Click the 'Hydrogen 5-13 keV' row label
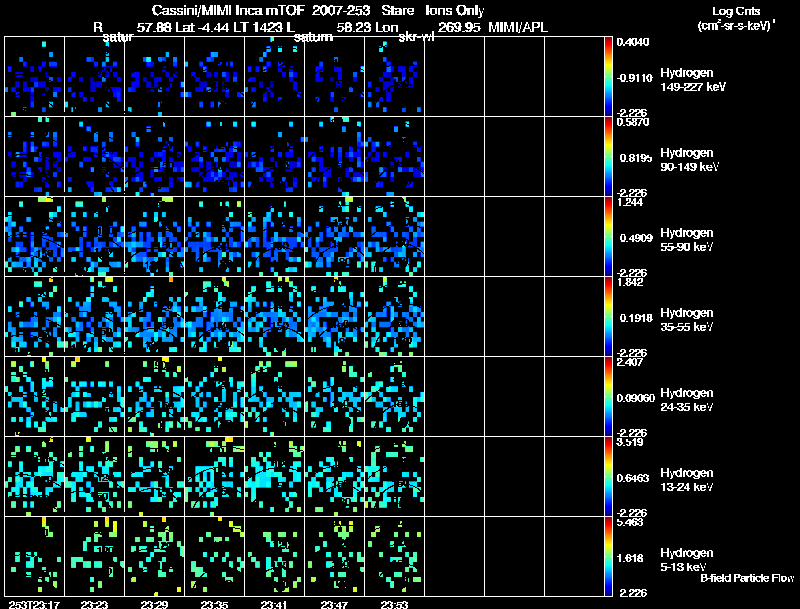The width and height of the screenshot is (800, 609). [x=687, y=560]
